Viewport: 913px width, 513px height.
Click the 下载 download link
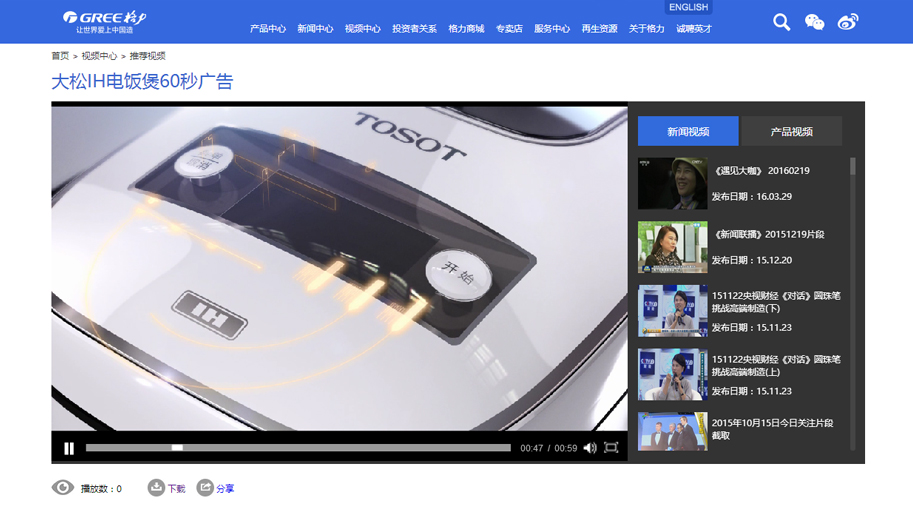[176, 489]
